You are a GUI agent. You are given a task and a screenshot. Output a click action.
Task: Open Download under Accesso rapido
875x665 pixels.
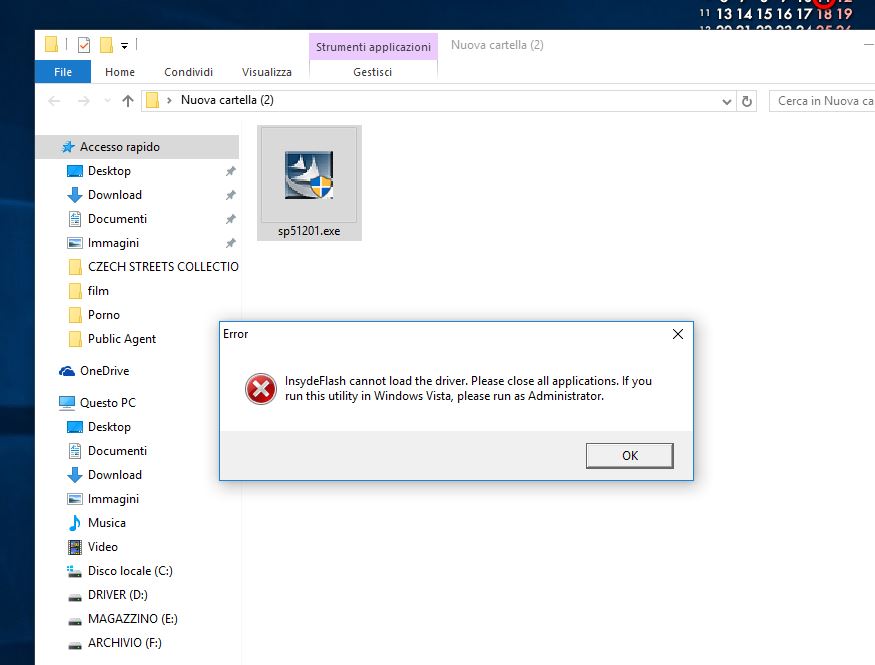click(x=114, y=195)
